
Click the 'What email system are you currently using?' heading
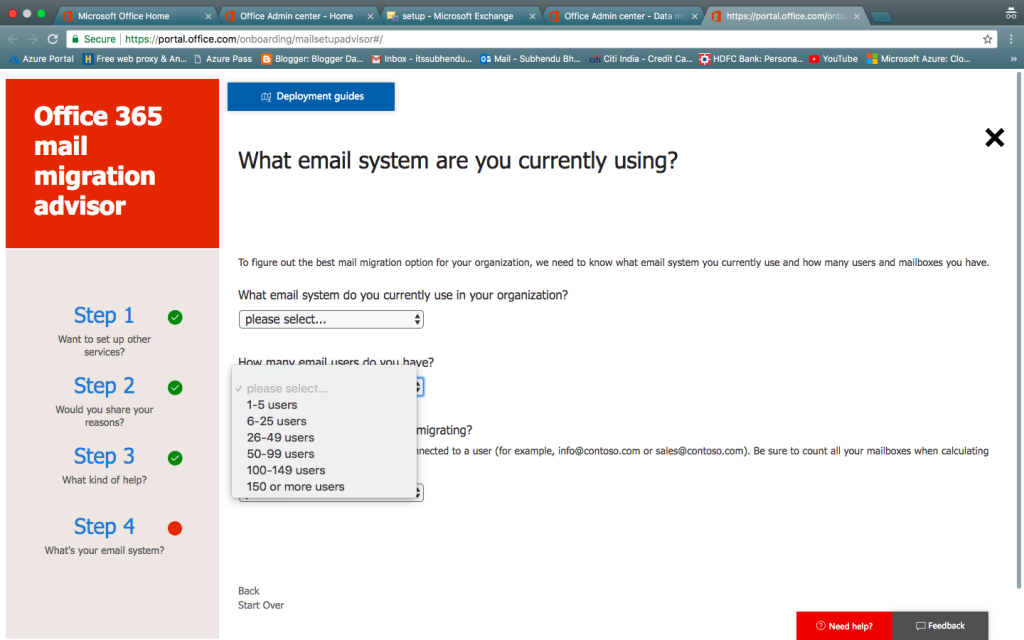coord(458,161)
